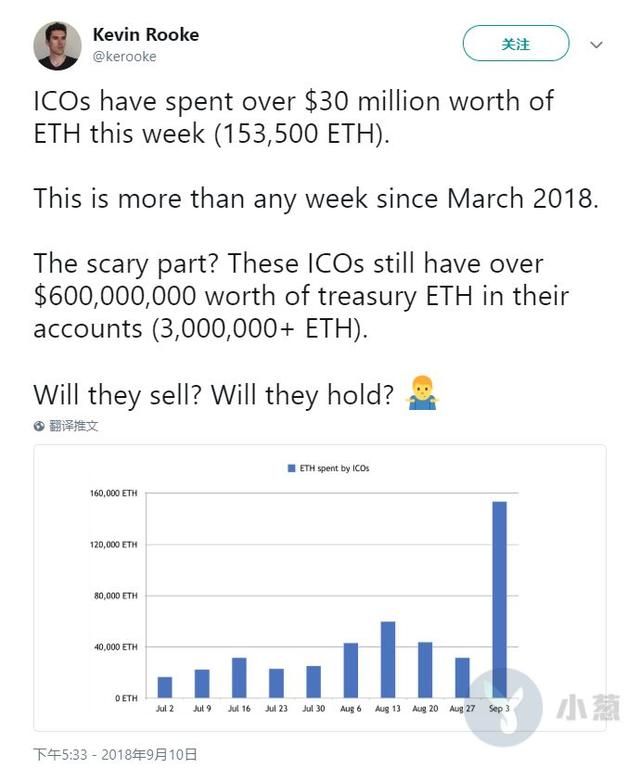640x768 pixels.
Task: Open the tweet timestamp 2018年9月10日
Action: coord(149,754)
